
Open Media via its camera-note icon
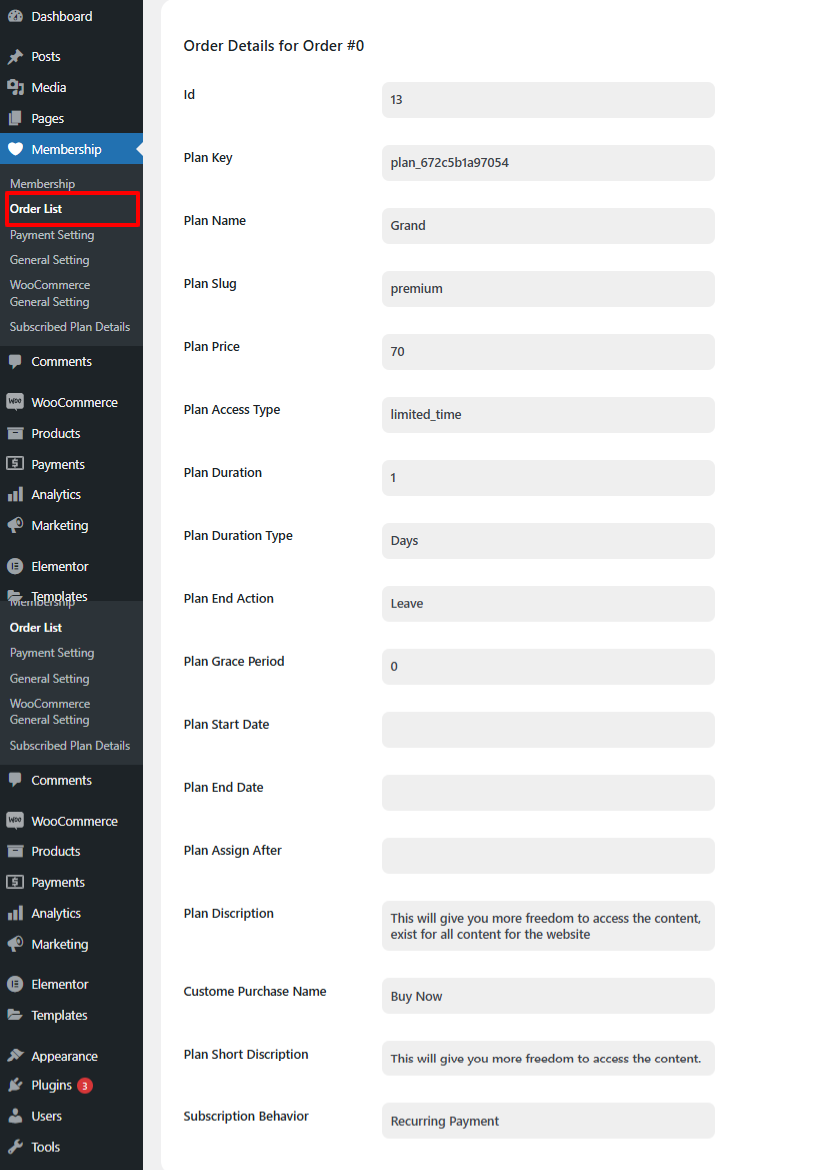[x=15, y=87]
